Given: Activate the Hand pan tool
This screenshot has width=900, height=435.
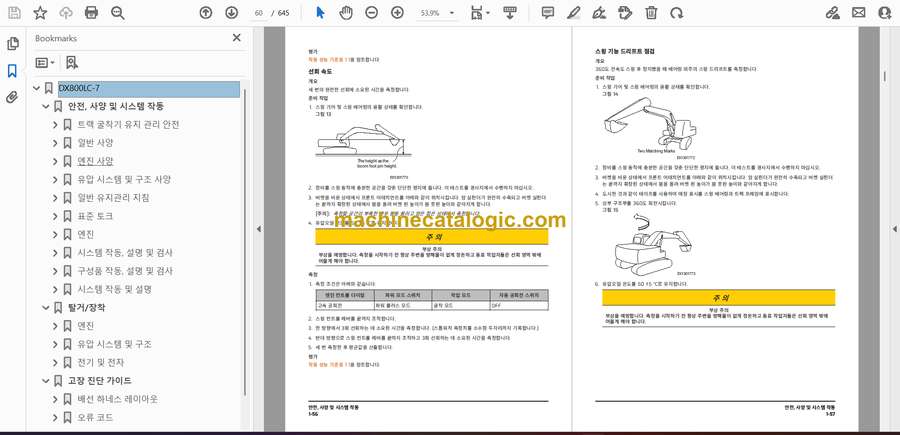Looking at the screenshot, I should coord(346,13).
